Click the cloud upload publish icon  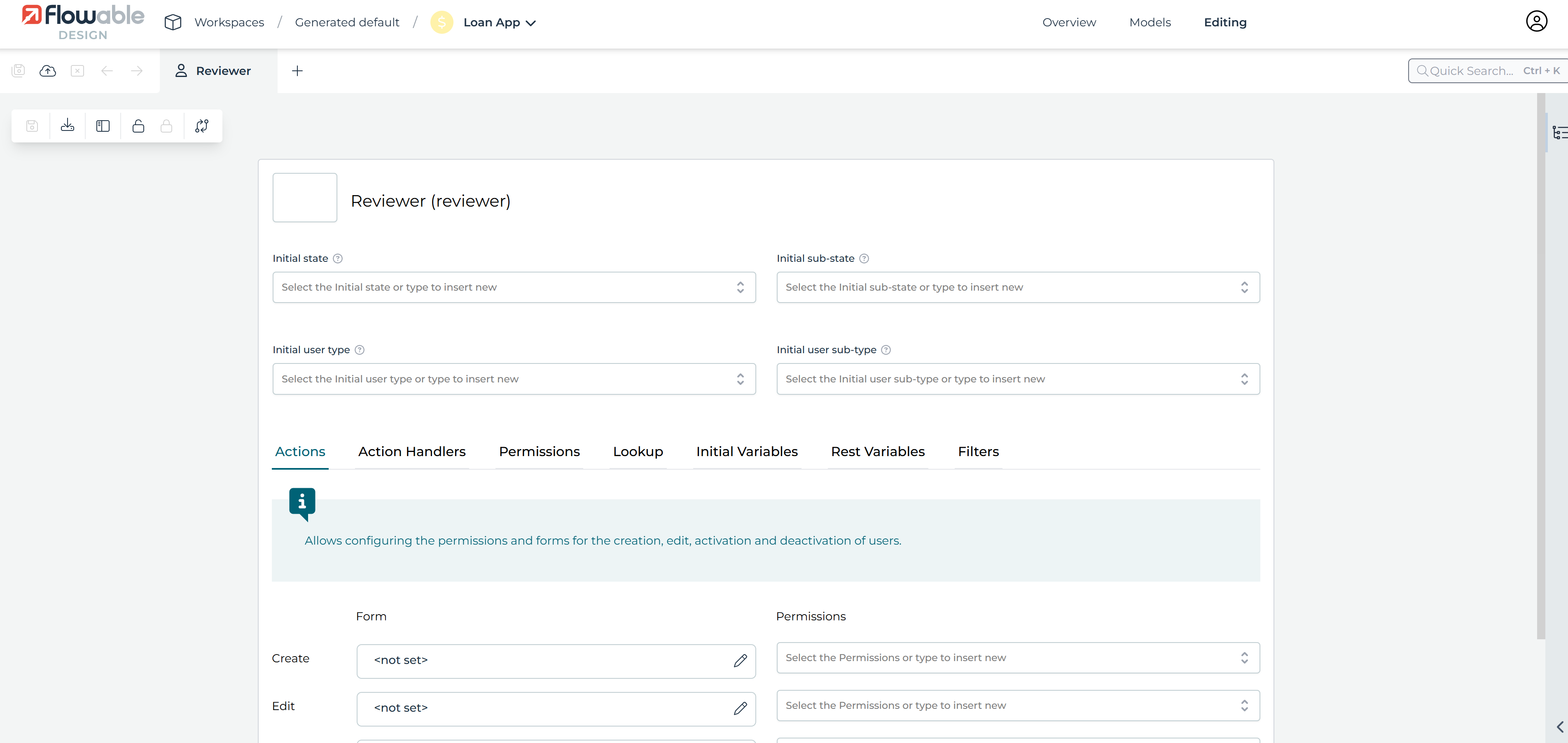coord(47,70)
